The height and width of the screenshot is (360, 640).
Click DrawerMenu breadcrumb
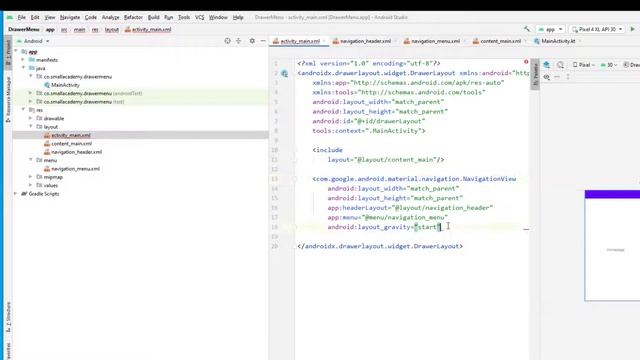(24, 29)
